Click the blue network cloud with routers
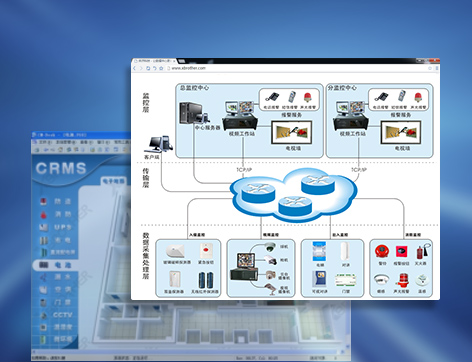 click(294, 194)
